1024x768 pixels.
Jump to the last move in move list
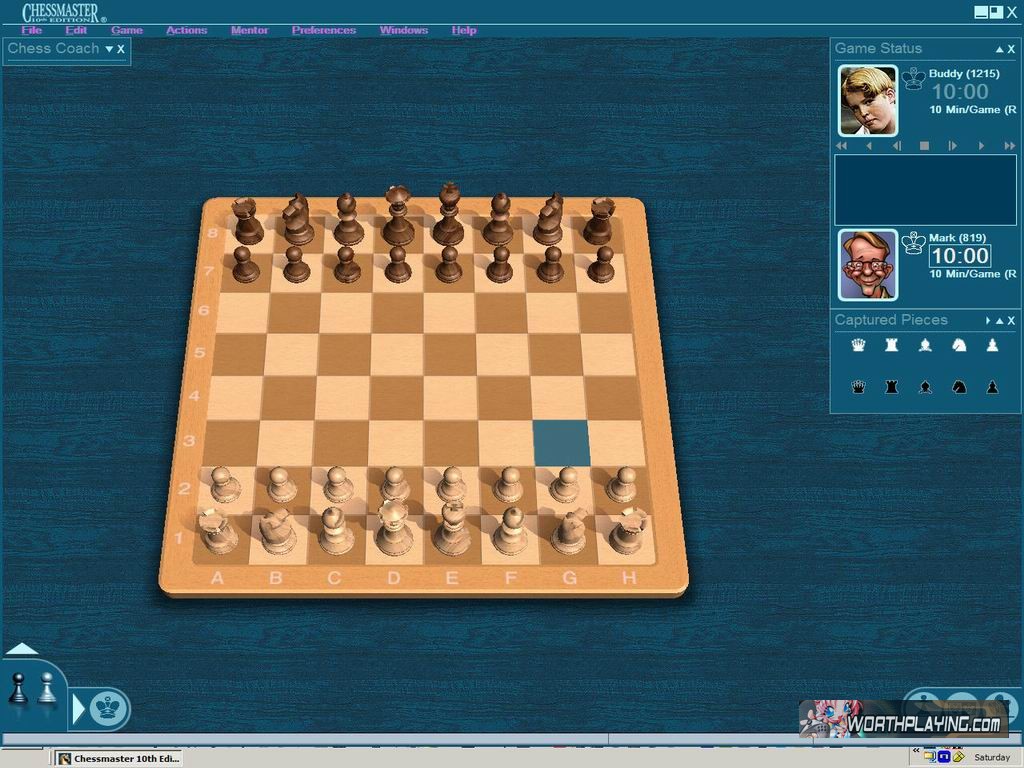coord(1009,146)
